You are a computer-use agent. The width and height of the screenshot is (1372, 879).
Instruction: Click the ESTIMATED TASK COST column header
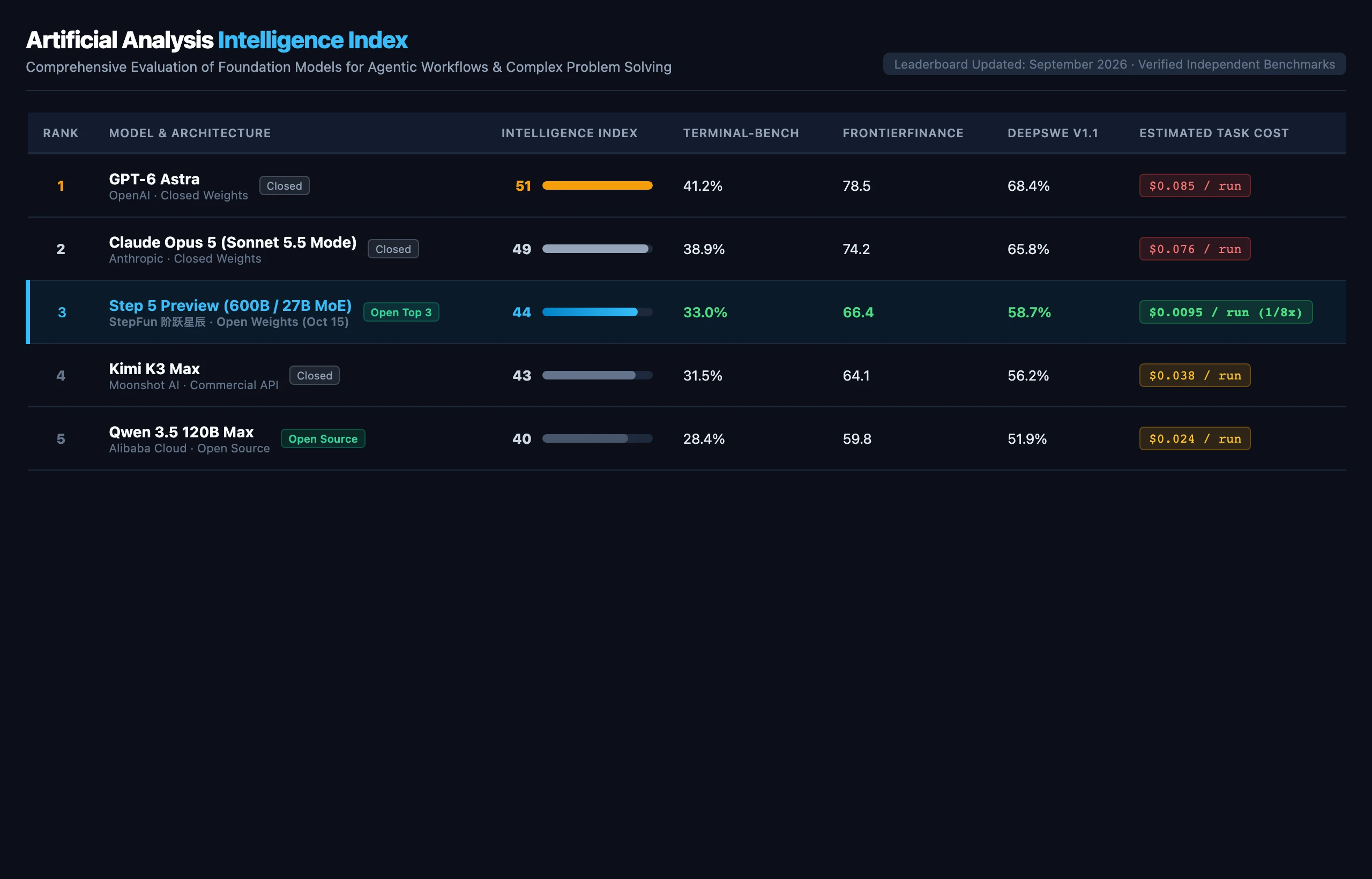[1214, 133]
